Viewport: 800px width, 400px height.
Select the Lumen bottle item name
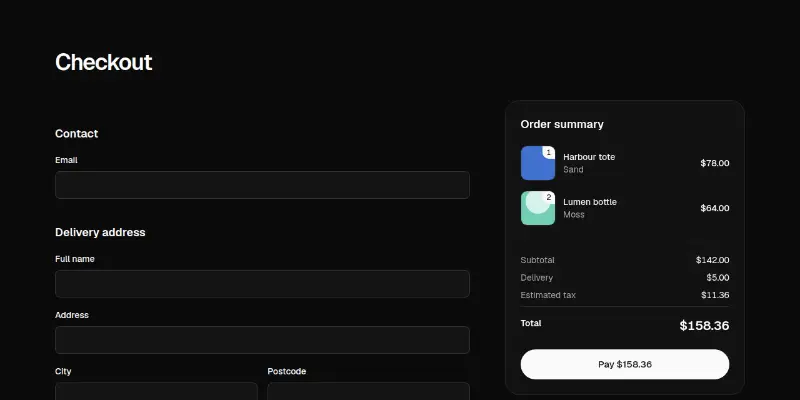(590, 202)
